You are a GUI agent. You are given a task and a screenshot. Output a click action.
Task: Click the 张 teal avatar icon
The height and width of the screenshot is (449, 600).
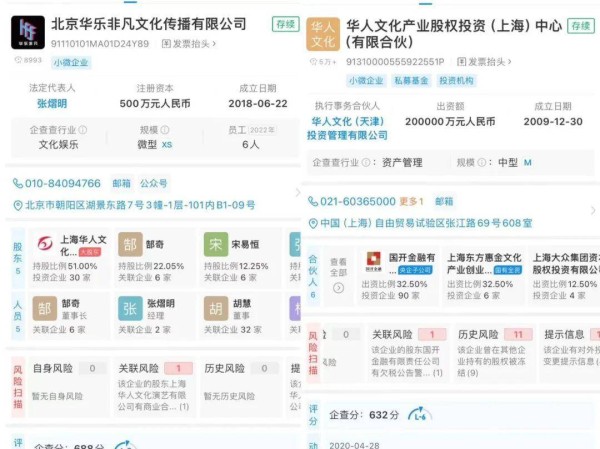pyautogui.click(x=130, y=309)
